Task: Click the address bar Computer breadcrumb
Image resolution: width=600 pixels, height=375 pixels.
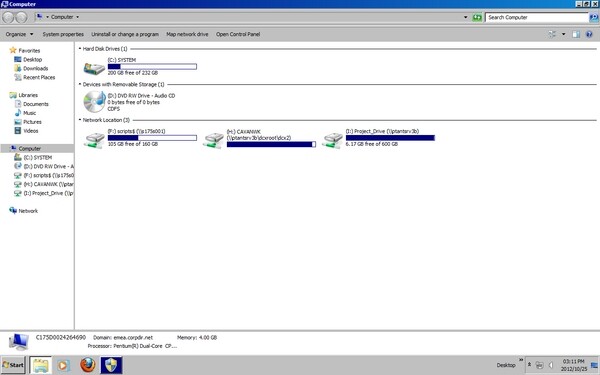Action: click(62, 17)
